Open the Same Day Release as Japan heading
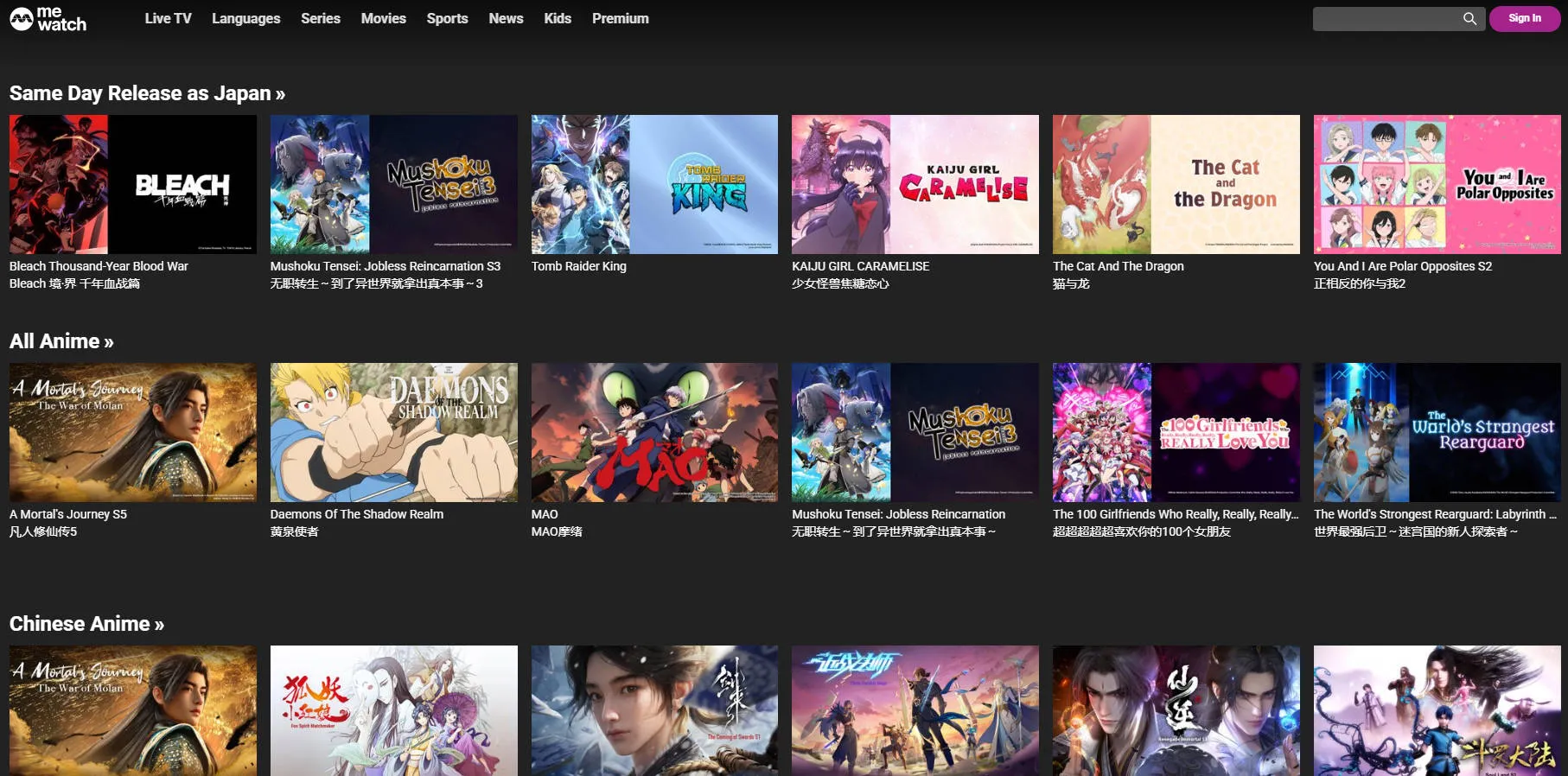1568x776 pixels. (147, 93)
